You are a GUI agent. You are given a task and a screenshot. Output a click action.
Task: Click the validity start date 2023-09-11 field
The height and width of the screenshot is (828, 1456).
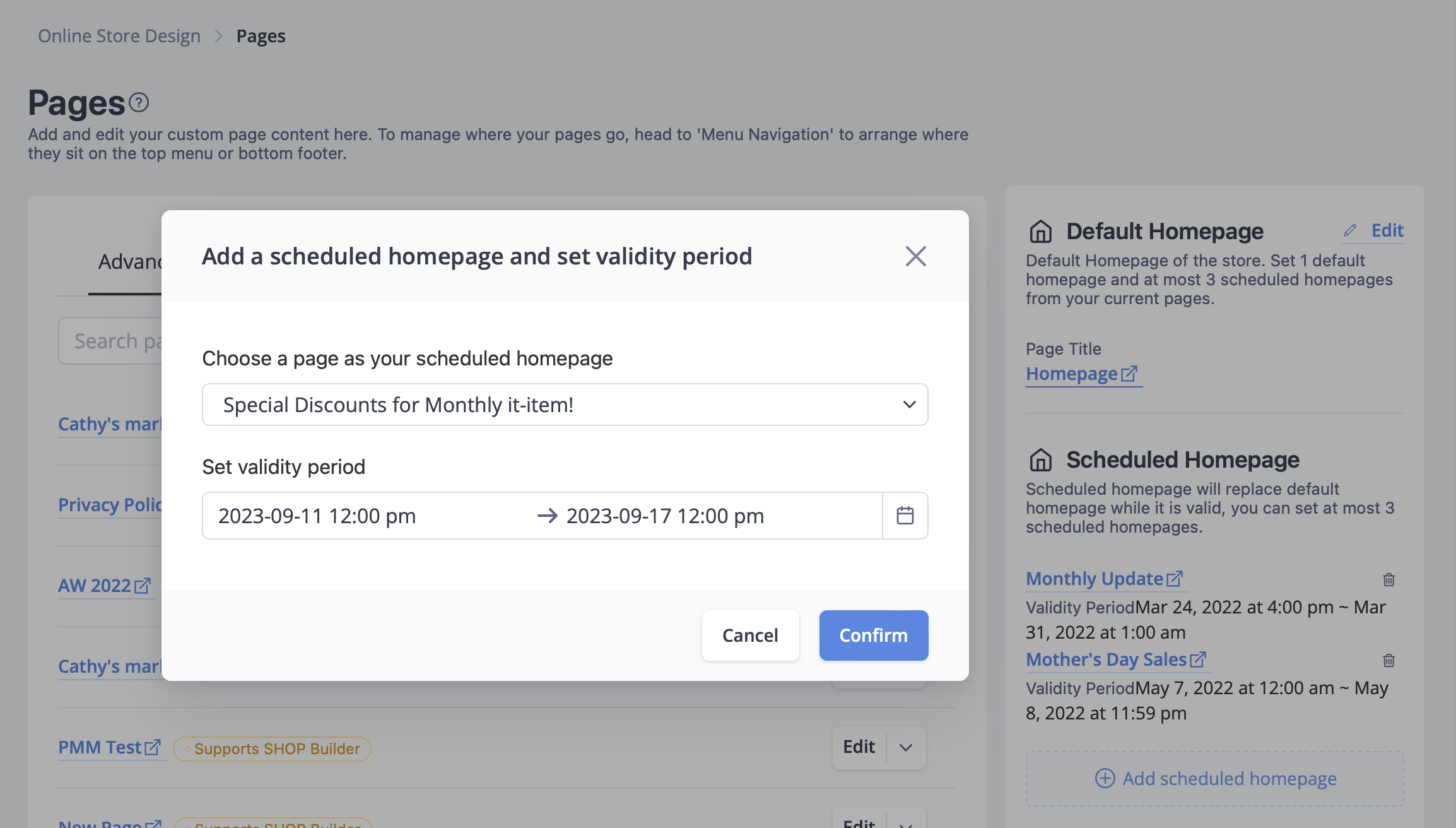point(317,516)
